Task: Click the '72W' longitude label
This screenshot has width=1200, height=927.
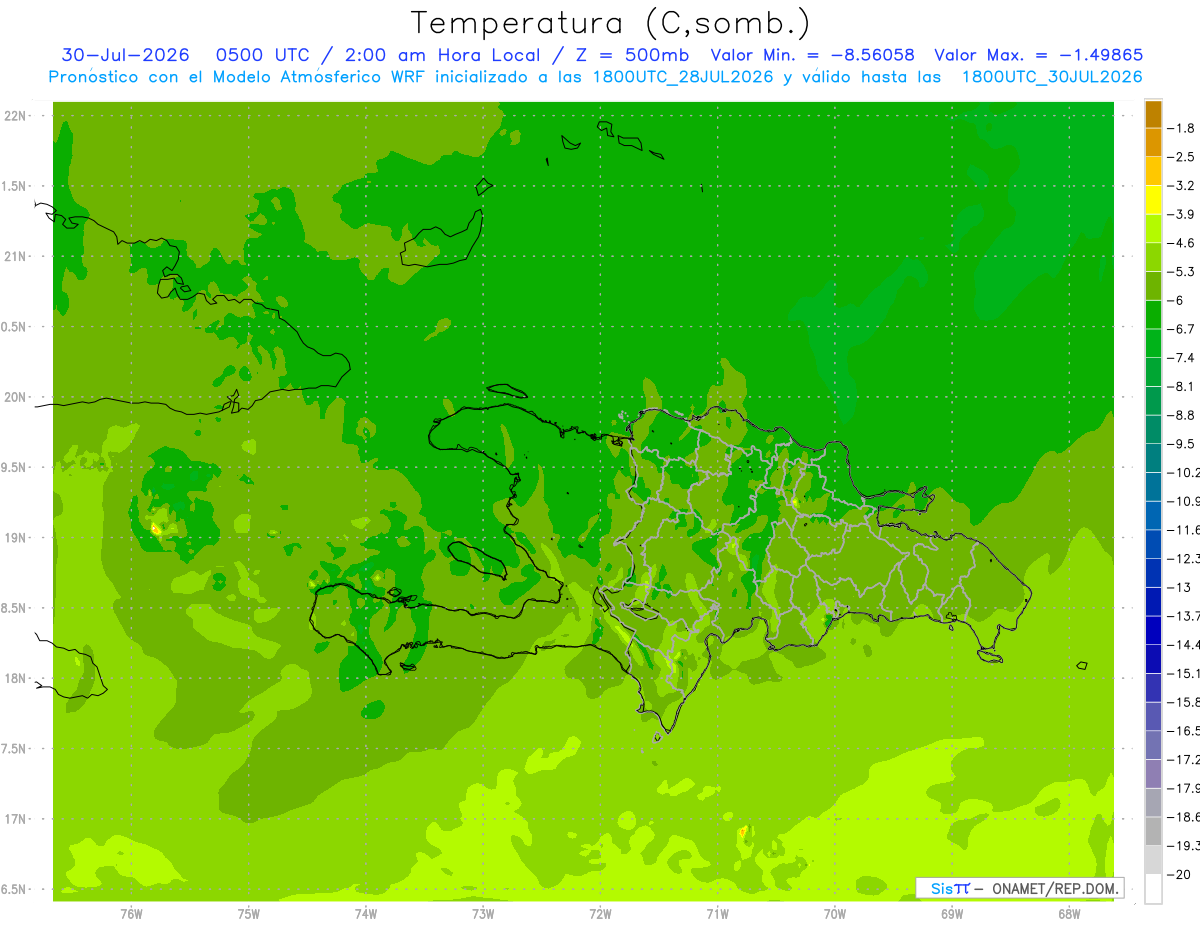Action: pyautogui.click(x=600, y=914)
